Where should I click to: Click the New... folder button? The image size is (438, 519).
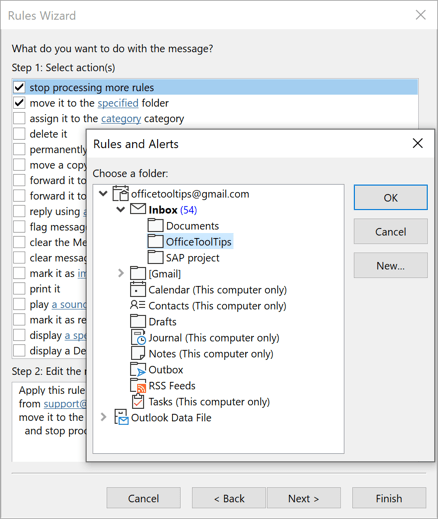(x=390, y=265)
